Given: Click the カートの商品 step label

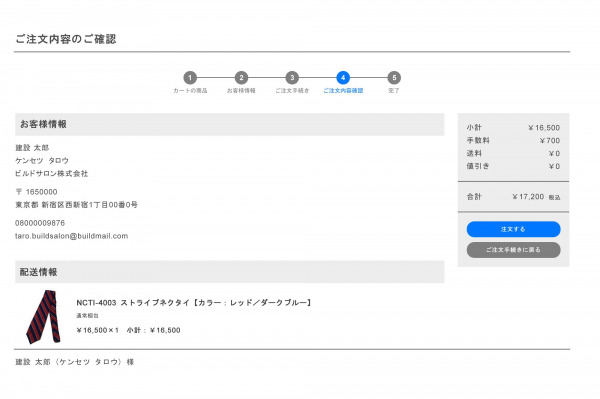Looking at the screenshot, I should tap(190, 91).
